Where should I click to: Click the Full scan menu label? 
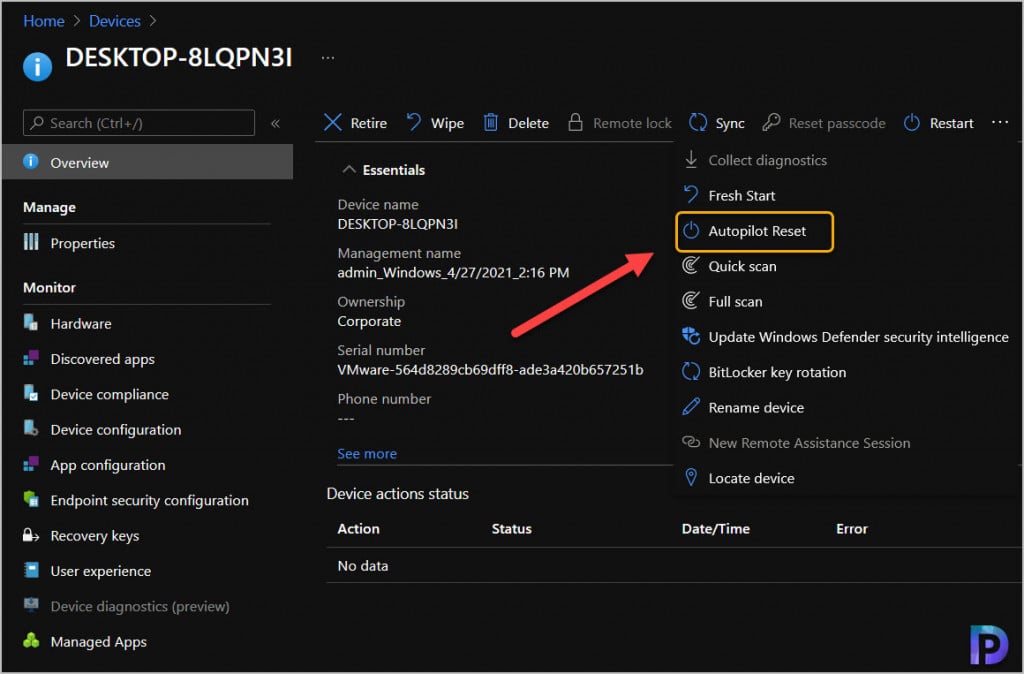735,302
